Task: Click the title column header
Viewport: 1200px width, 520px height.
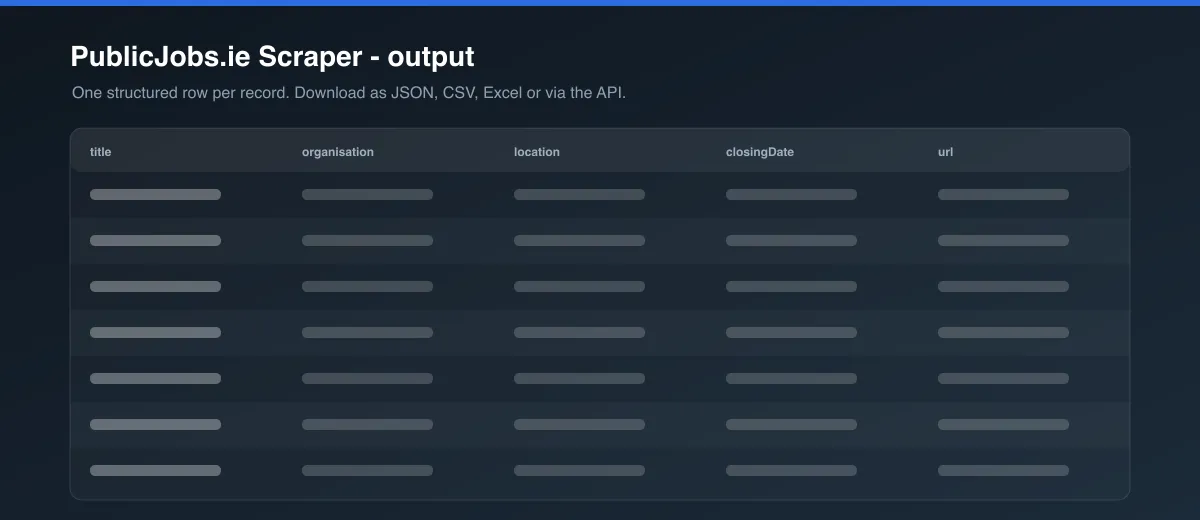Action: 100,152
